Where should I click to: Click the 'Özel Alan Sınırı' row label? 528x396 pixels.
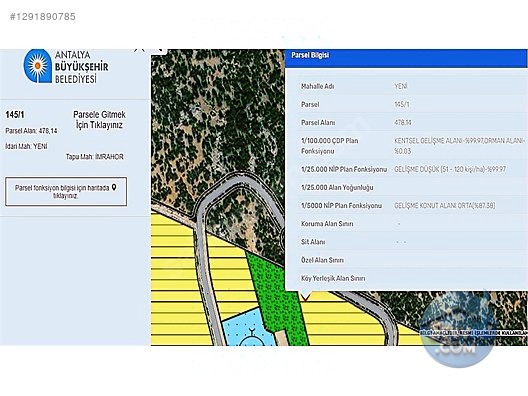point(322,260)
